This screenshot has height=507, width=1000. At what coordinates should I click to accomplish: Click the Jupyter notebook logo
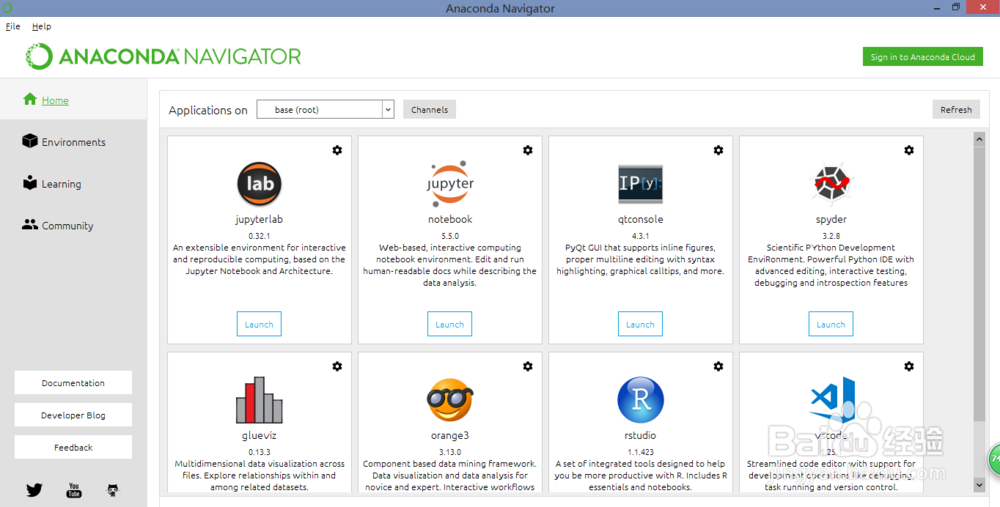(x=450, y=184)
